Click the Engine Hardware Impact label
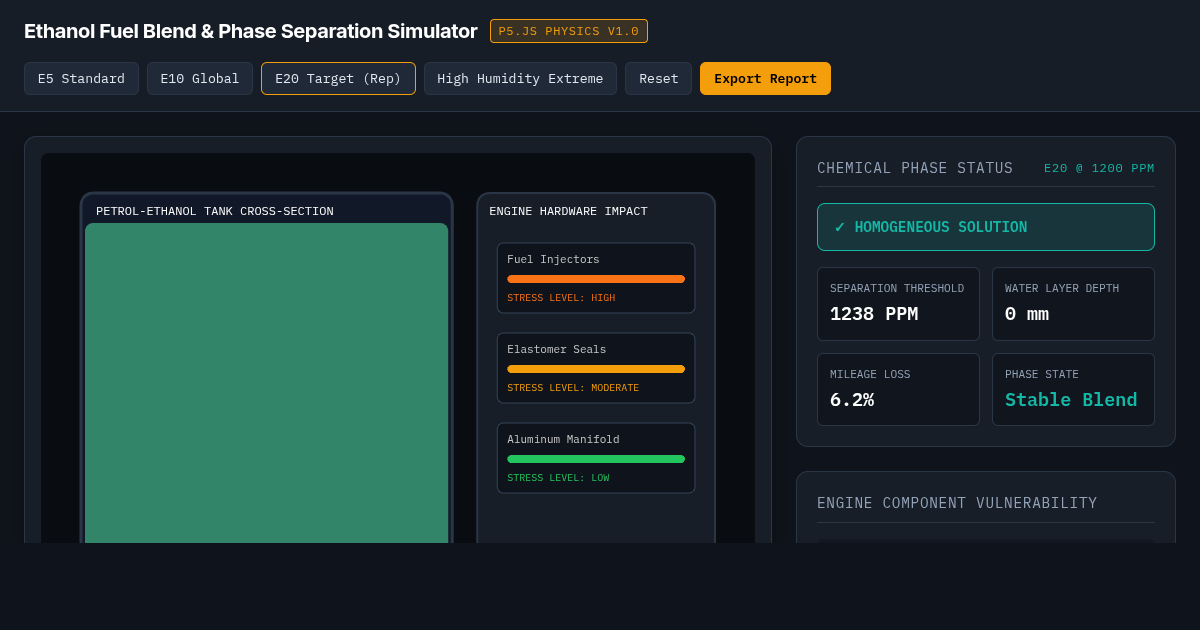Viewport: 1200px width, 630px height. 568,211
